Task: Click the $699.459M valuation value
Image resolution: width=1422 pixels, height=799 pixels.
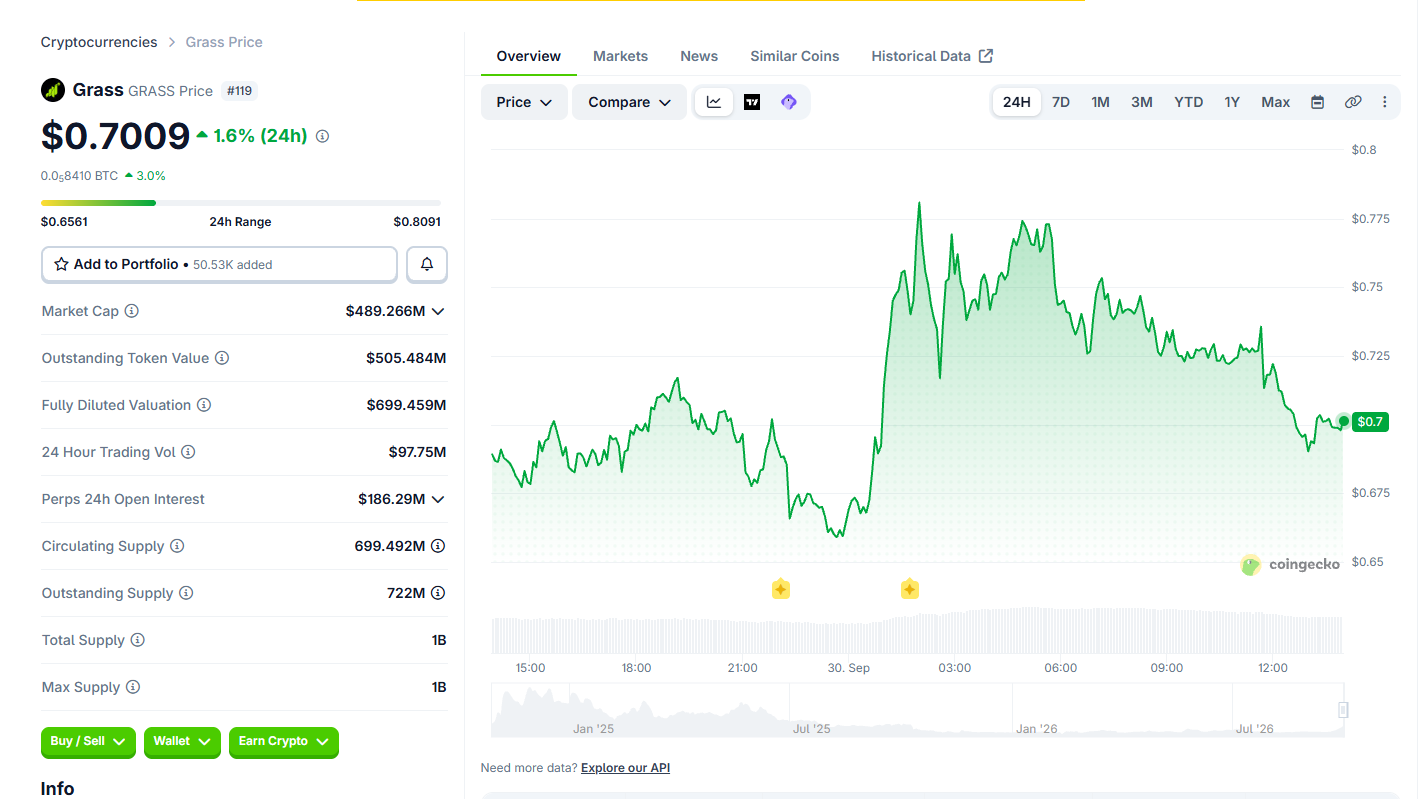Action: pos(406,405)
